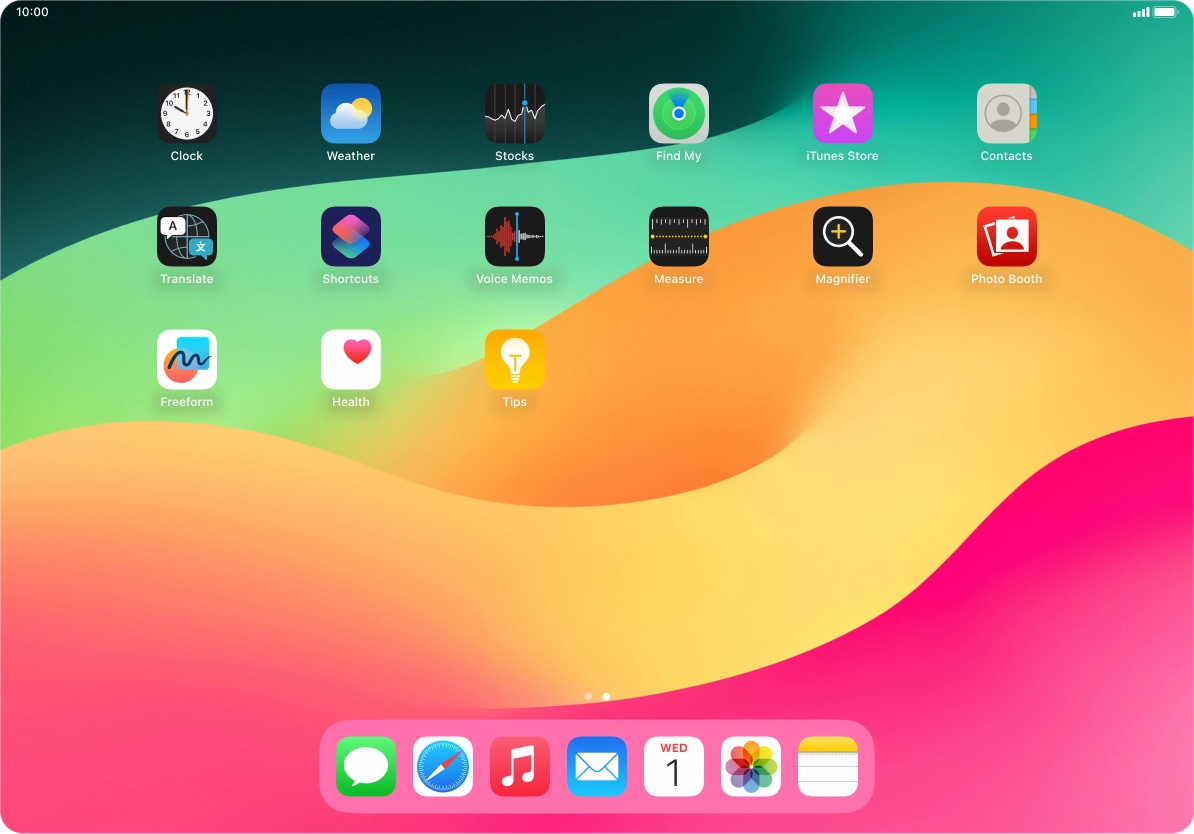1194x834 pixels.
Task: Launch the Weather app
Action: click(350, 113)
